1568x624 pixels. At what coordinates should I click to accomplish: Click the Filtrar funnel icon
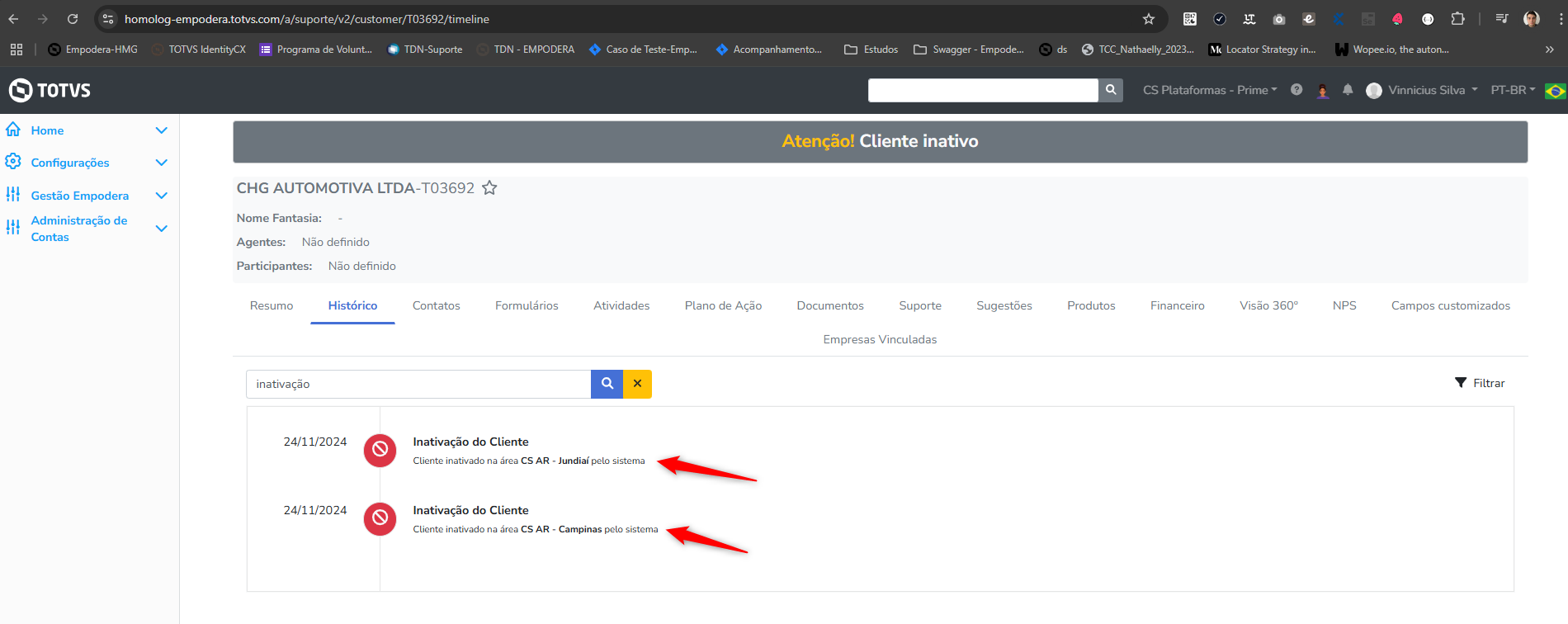tap(1461, 383)
